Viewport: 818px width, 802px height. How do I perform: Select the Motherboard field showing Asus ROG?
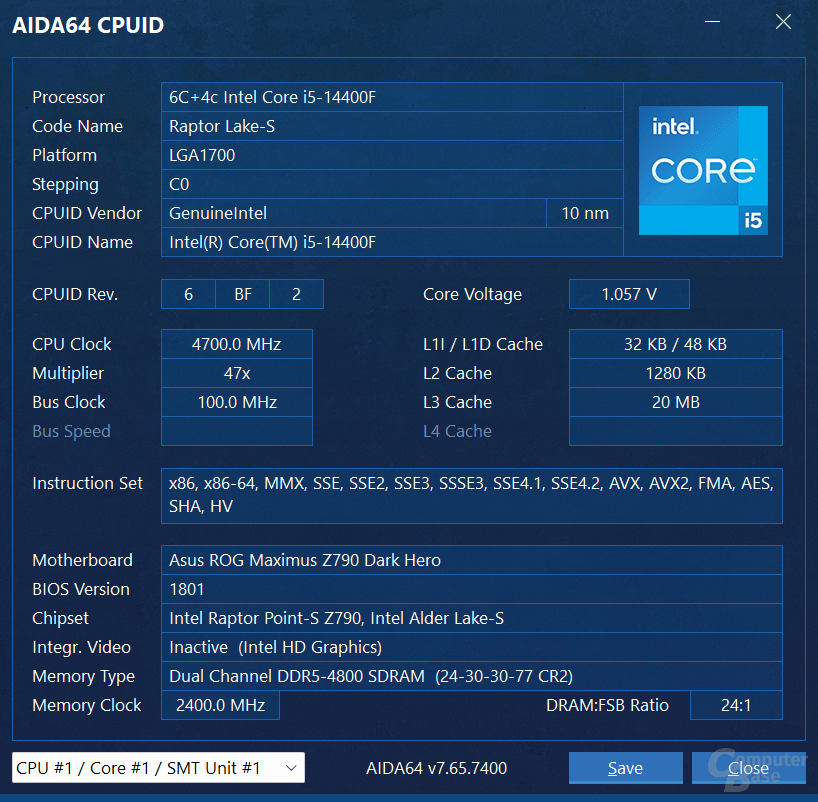pos(471,560)
